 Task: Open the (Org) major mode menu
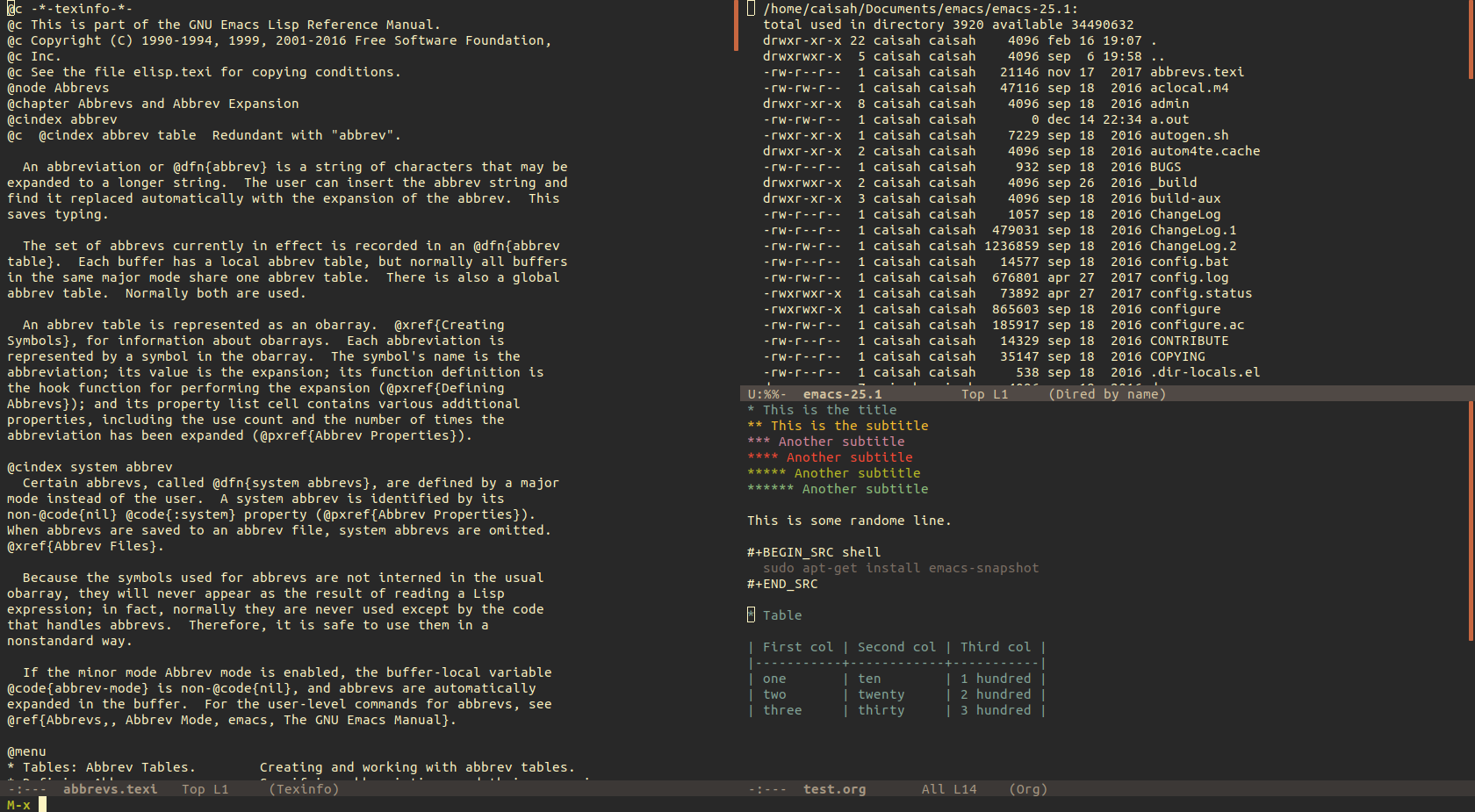[x=1027, y=789]
